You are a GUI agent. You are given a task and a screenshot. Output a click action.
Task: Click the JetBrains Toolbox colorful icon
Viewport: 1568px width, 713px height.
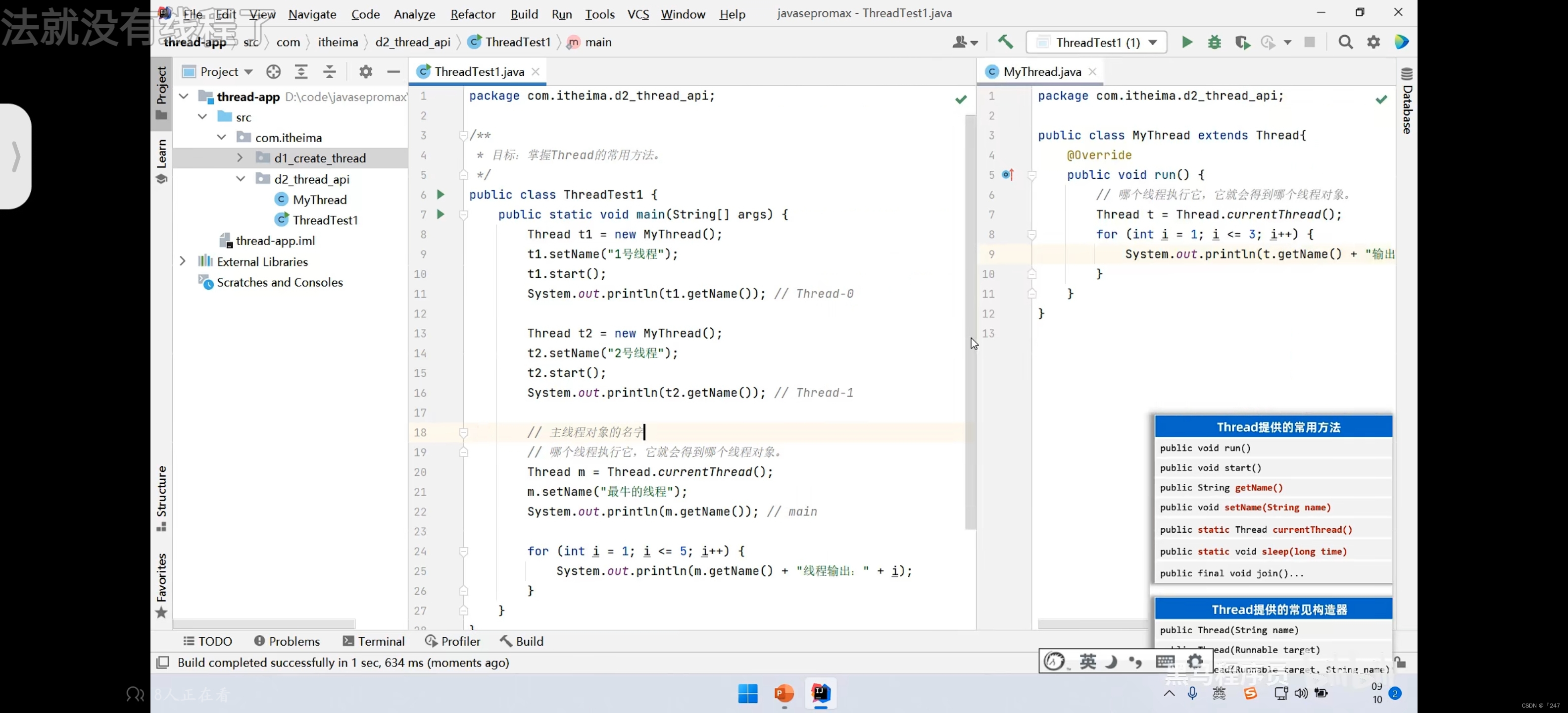pos(1402,42)
